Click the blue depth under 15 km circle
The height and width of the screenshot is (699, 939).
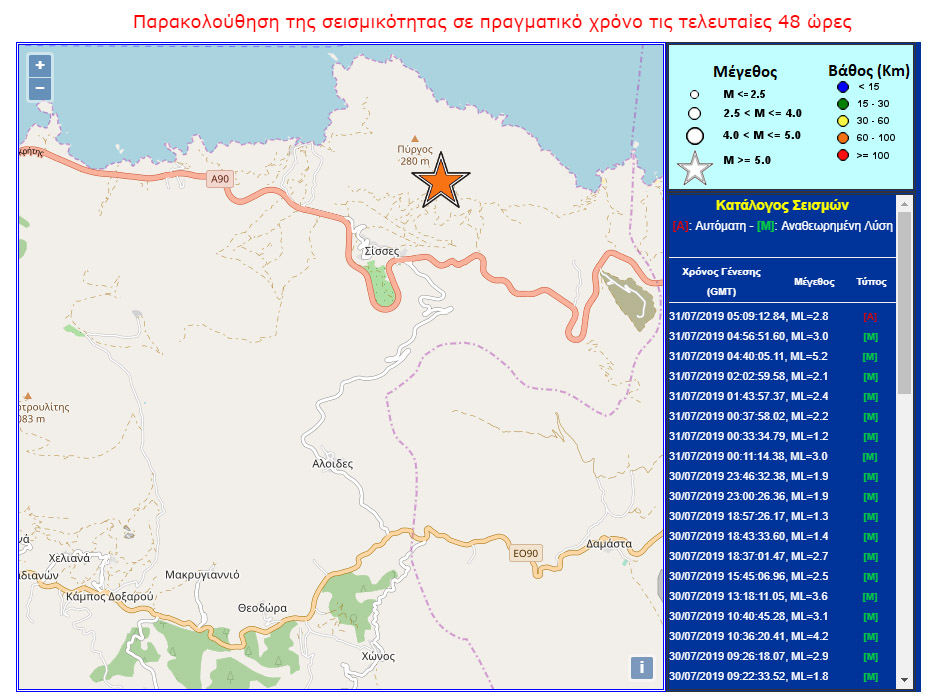pyautogui.click(x=842, y=87)
